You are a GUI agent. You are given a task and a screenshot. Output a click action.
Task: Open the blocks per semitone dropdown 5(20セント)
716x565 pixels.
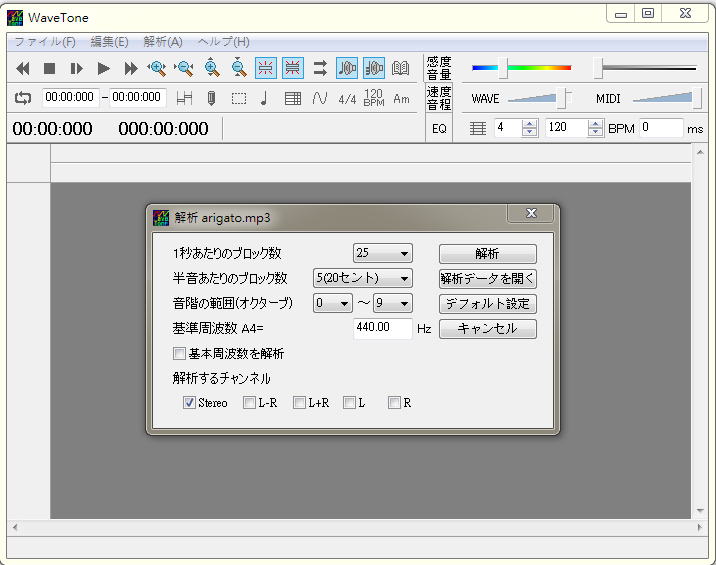point(363,278)
